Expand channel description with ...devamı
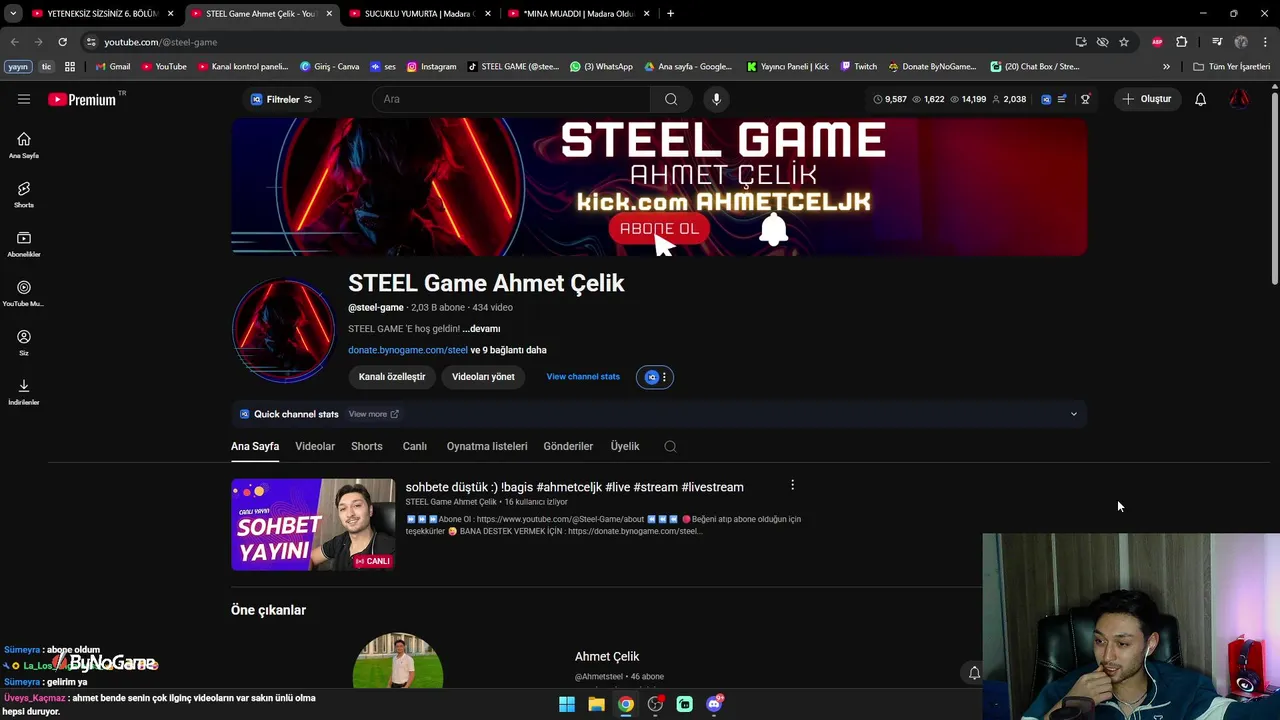This screenshot has height=720, width=1280. point(481,329)
